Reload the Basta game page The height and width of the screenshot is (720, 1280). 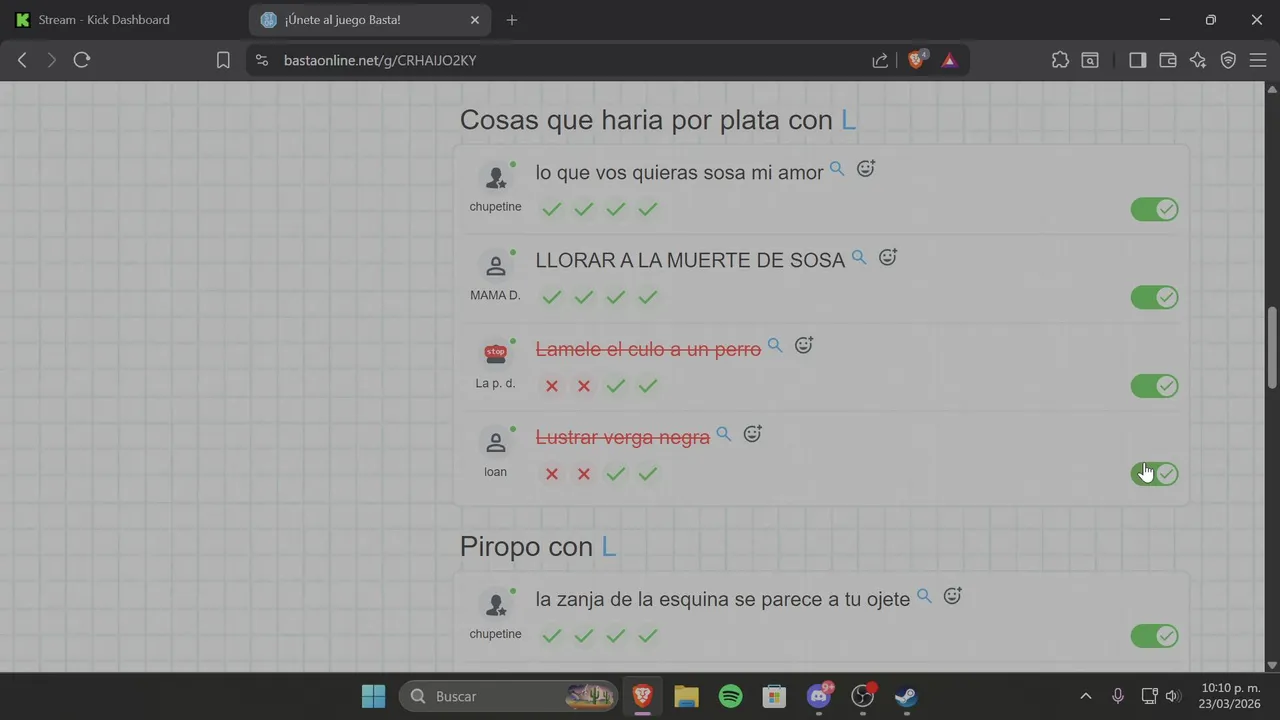pyautogui.click(x=82, y=60)
